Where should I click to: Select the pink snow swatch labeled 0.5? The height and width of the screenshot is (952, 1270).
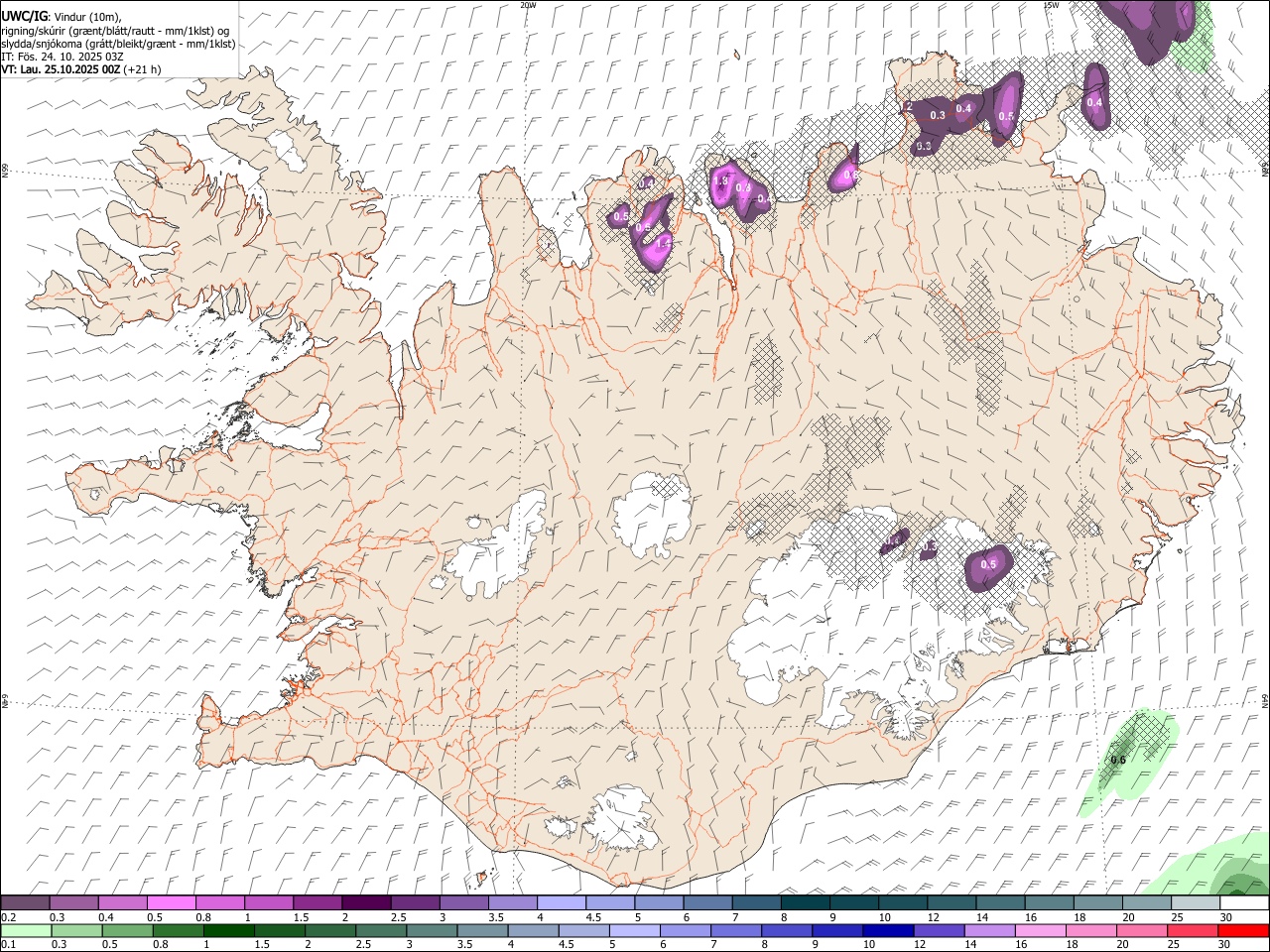[171, 903]
